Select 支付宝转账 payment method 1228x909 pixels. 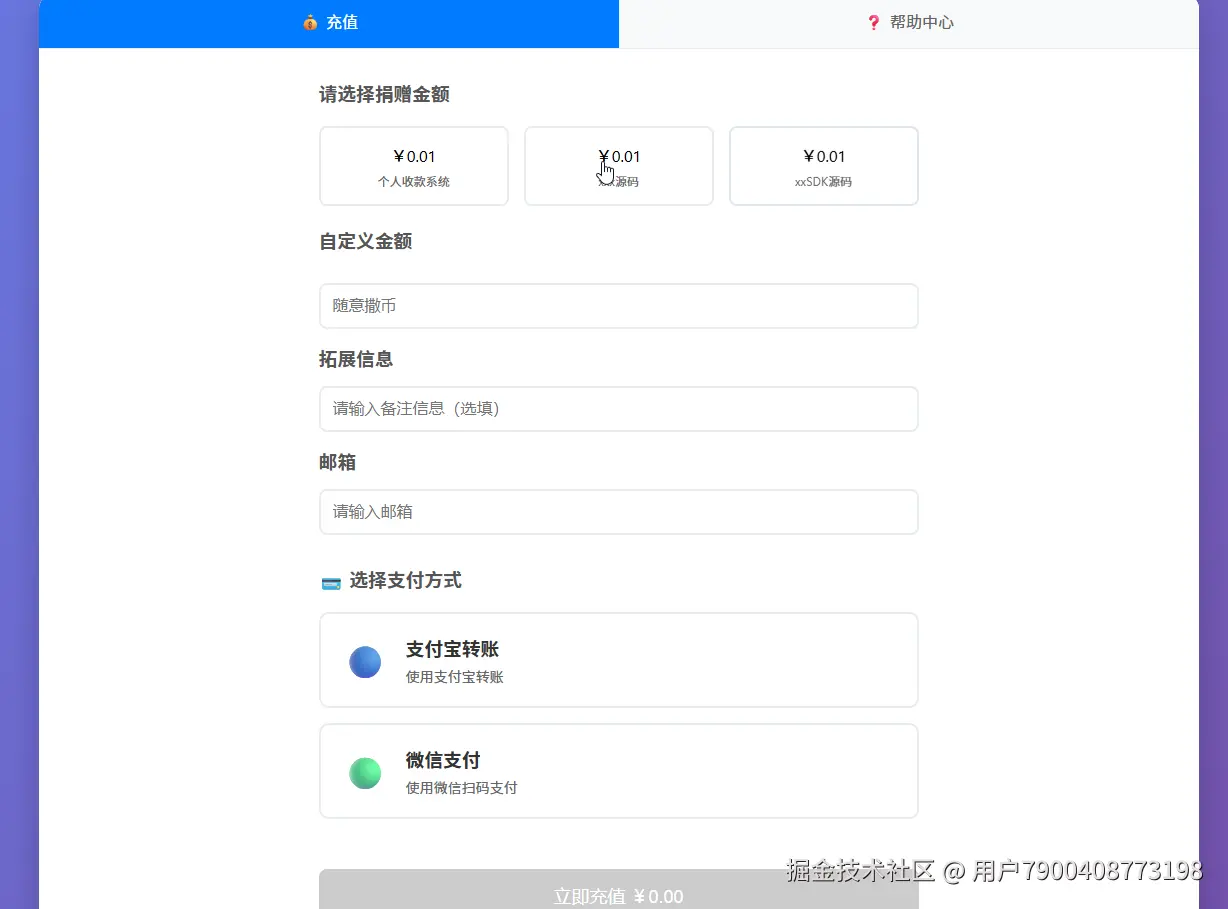tap(619, 660)
